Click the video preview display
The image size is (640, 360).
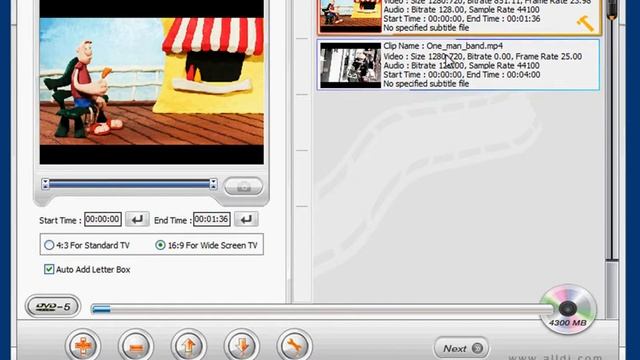coord(151,82)
